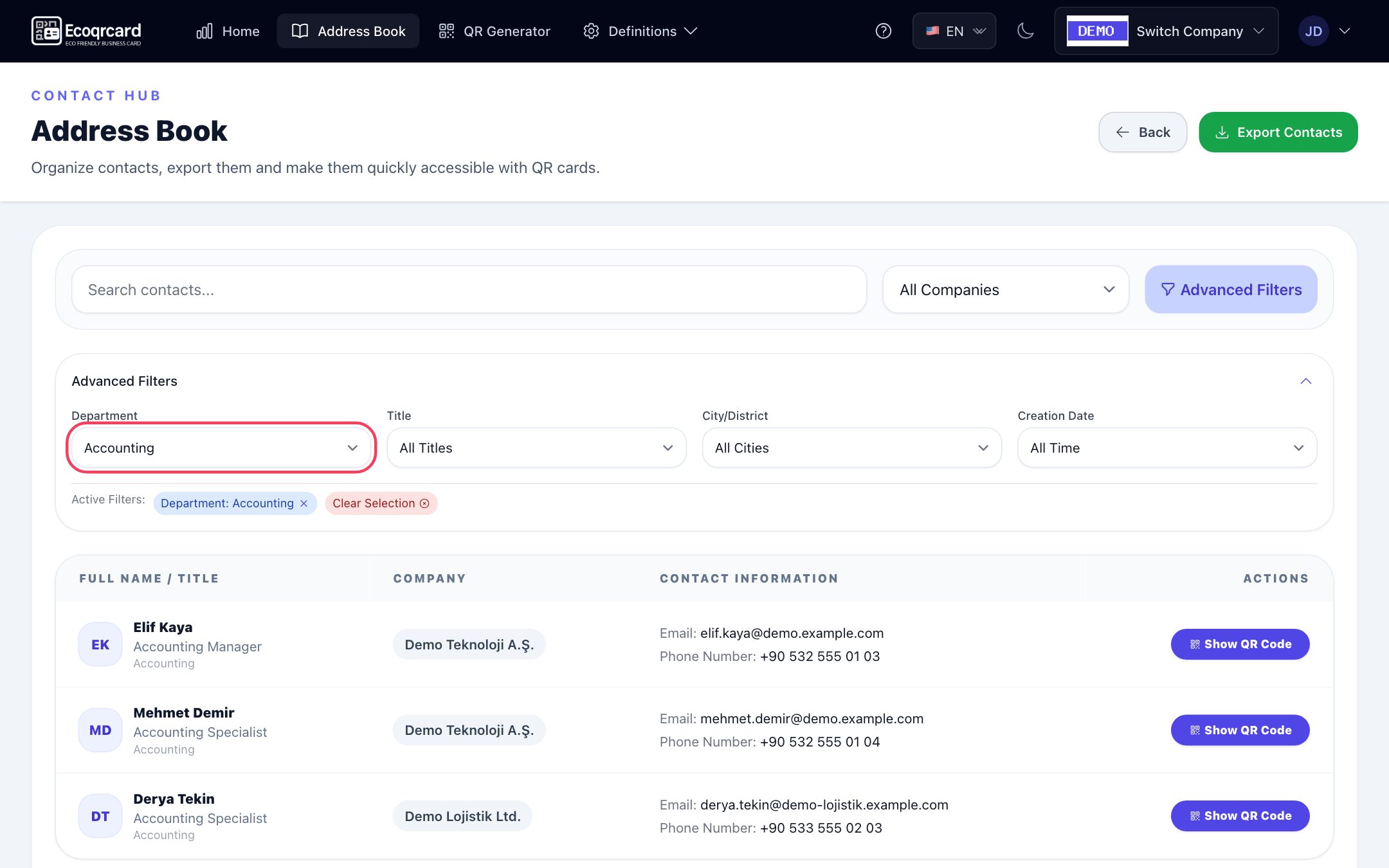
Task: Show QR Code for Mehmet Demir
Action: (x=1240, y=730)
